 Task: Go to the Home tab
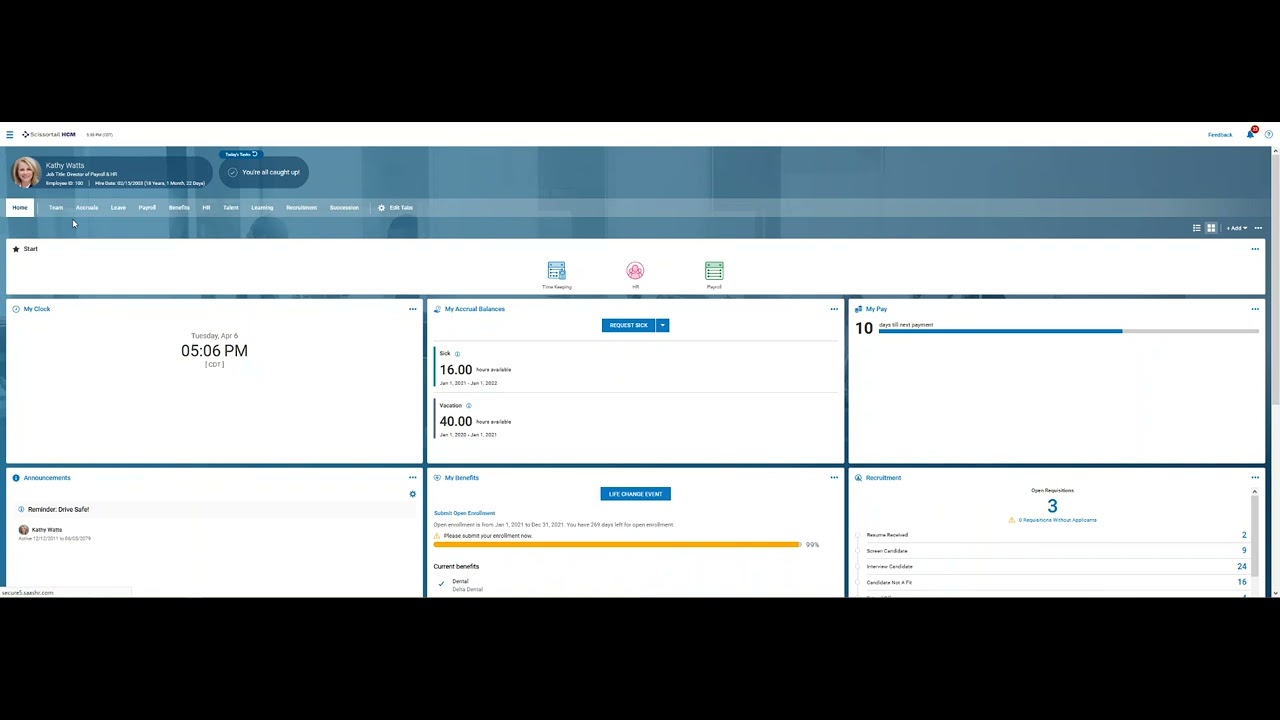tap(20, 208)
